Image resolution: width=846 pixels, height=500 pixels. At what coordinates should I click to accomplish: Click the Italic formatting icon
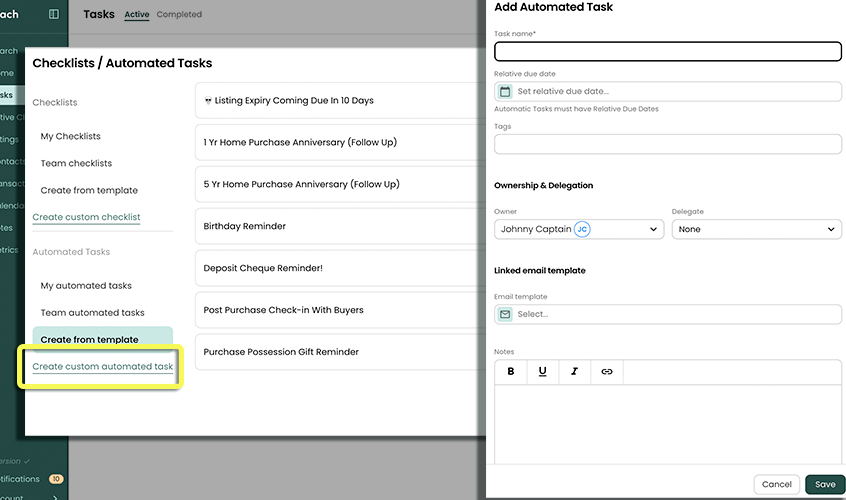574,371
